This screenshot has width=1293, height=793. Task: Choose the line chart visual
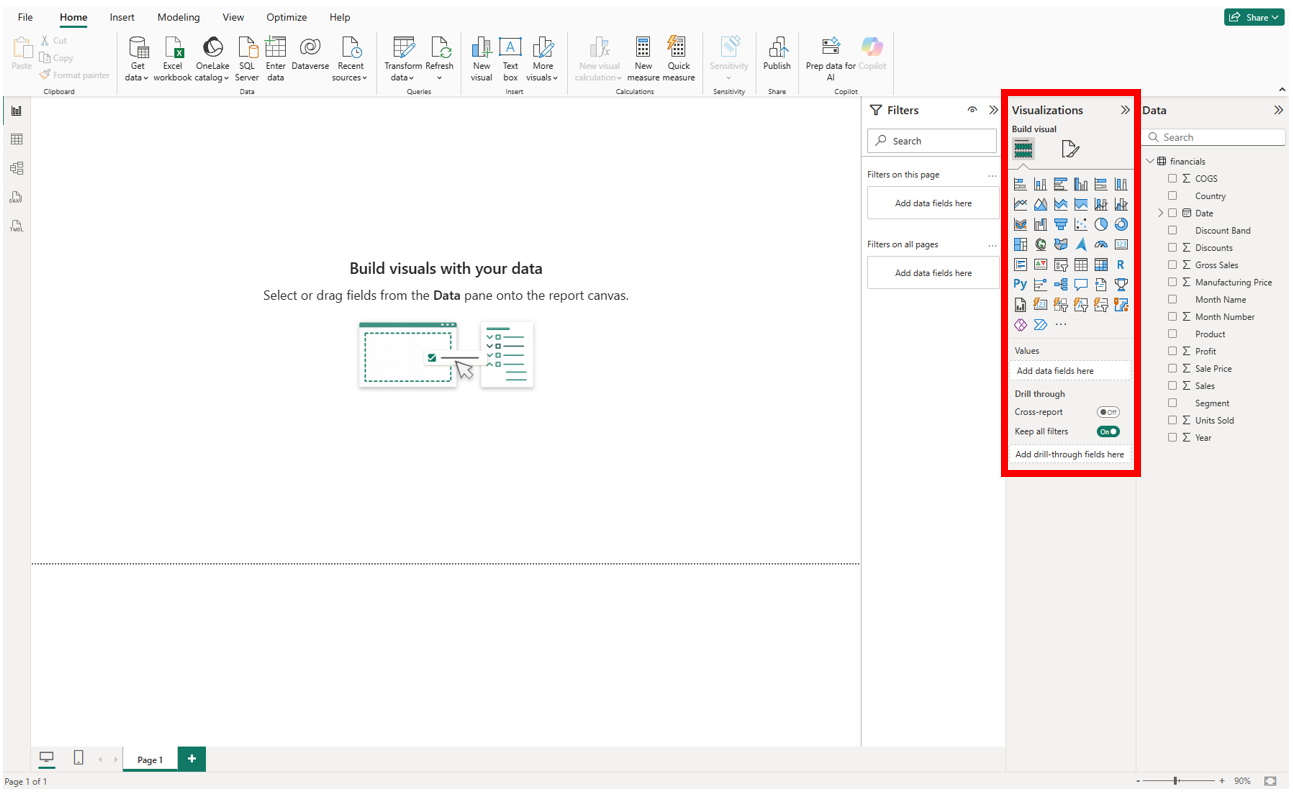pyautogui.click(x=1020, y=204)
